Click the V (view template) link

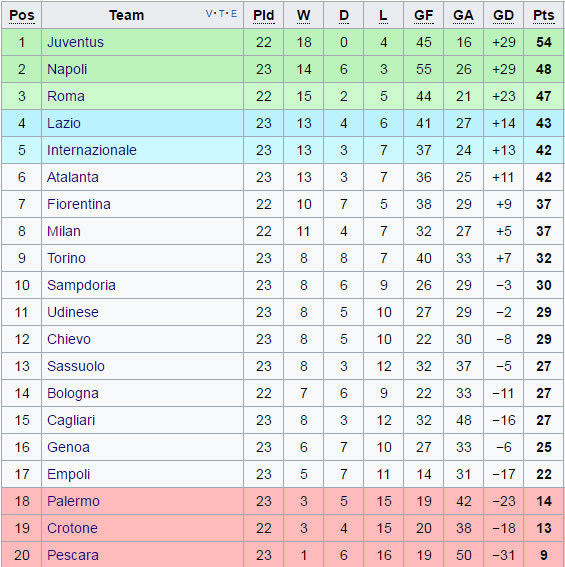[209, 14]
